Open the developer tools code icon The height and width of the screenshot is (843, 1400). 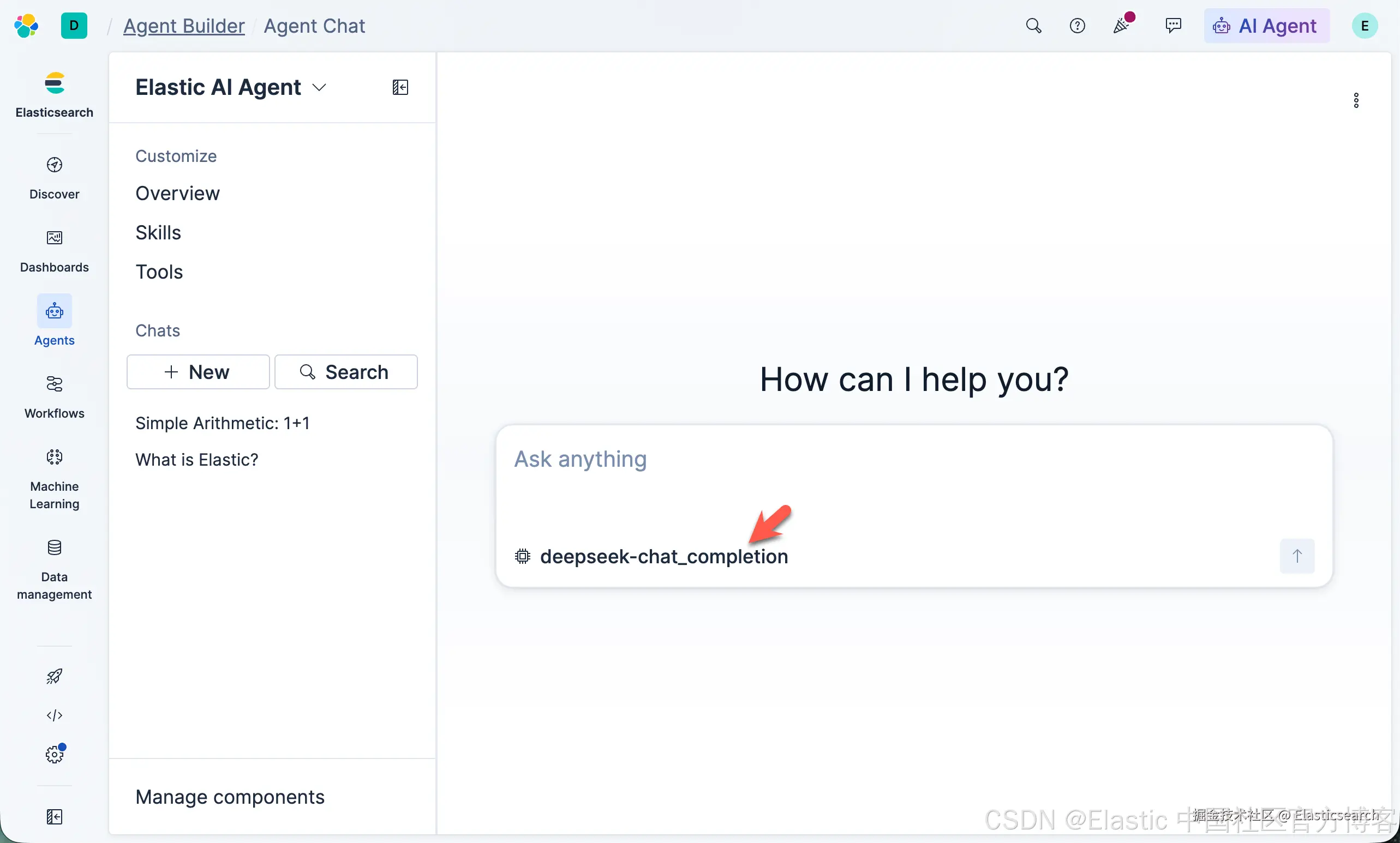(x=55, y=715)
